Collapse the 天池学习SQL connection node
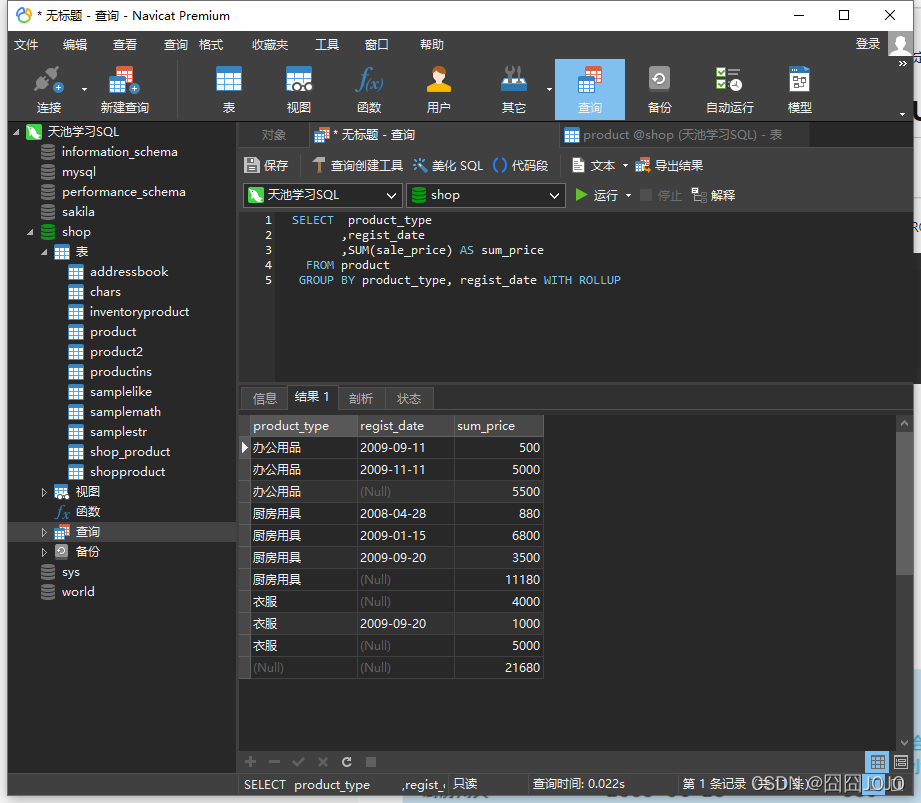Viewport: 921px width, 803px height. tap(16, 132)
